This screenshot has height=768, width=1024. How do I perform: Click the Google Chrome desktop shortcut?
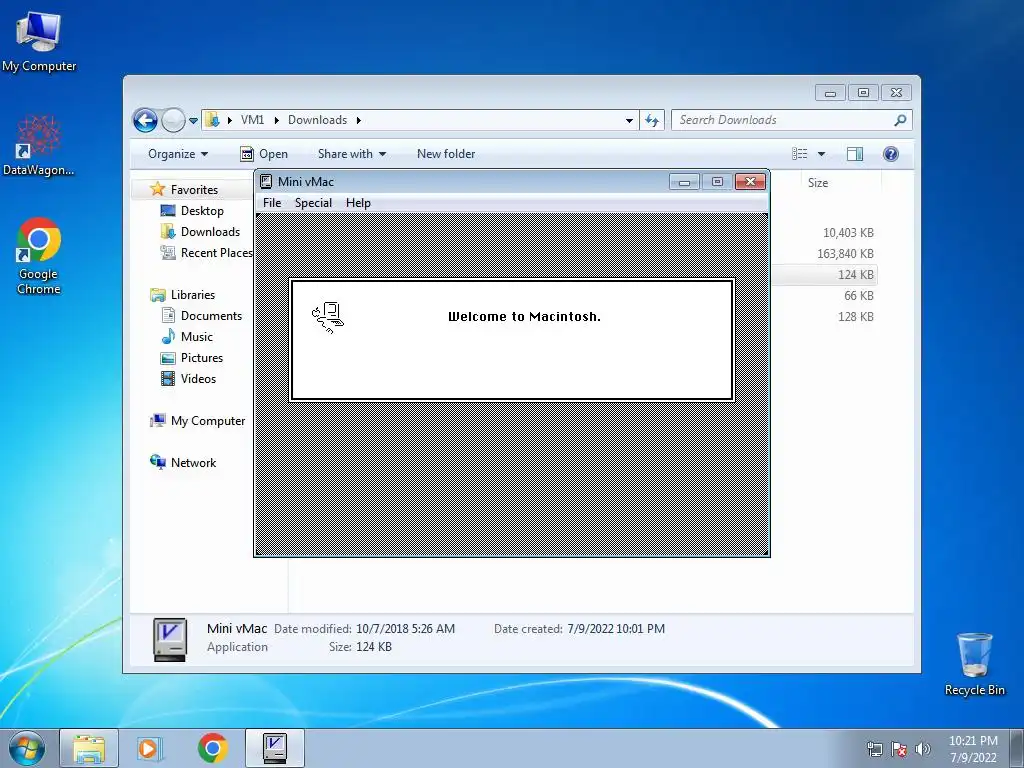(x=39, y=256)
